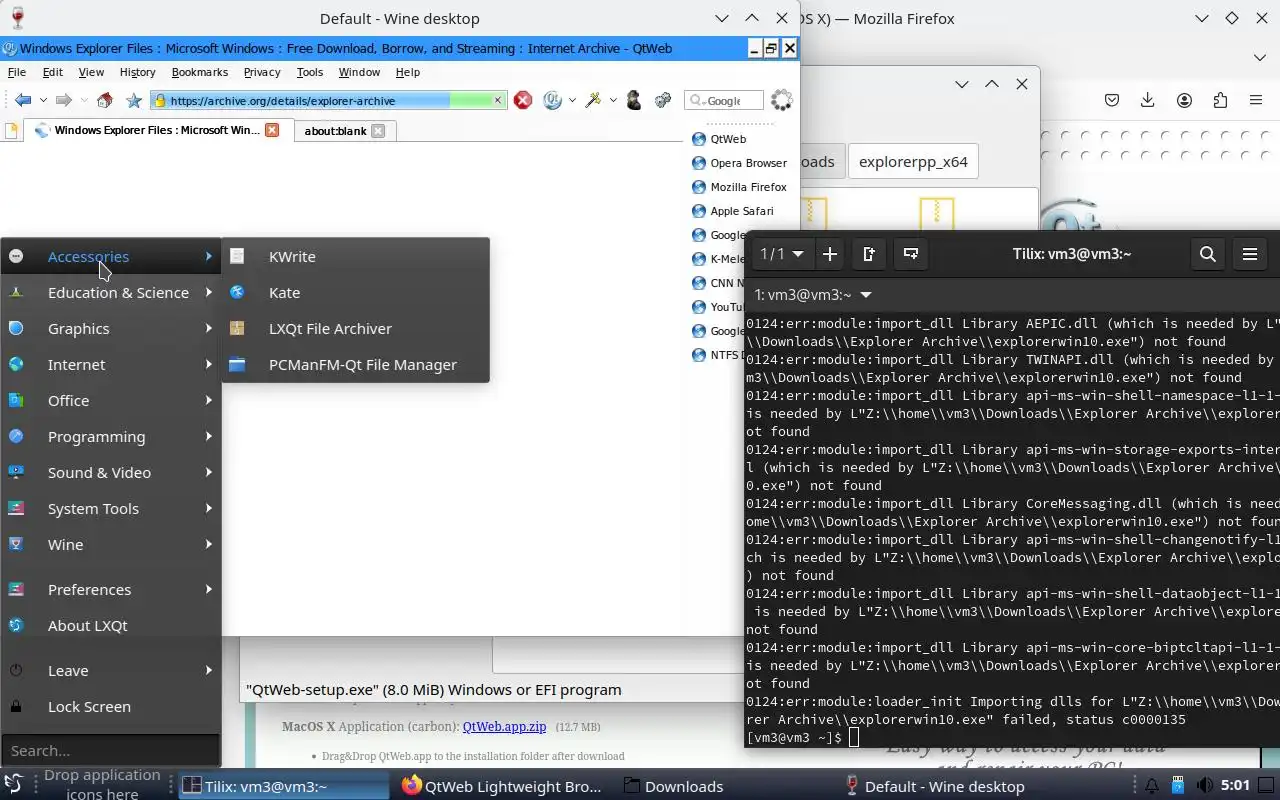The image size is (1280, 800).
Task: Open the Wine category in menu
Action: [110, 544]
